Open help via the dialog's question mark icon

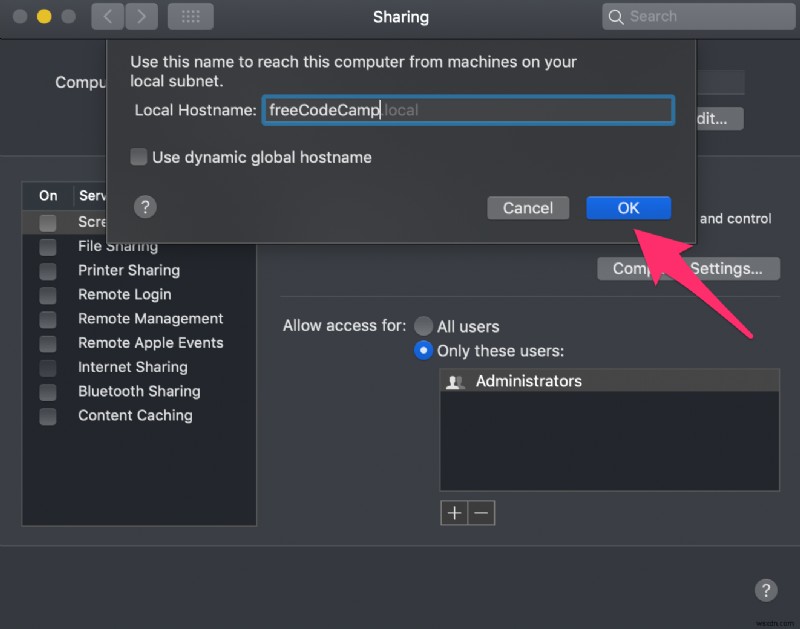coord(145,207)
